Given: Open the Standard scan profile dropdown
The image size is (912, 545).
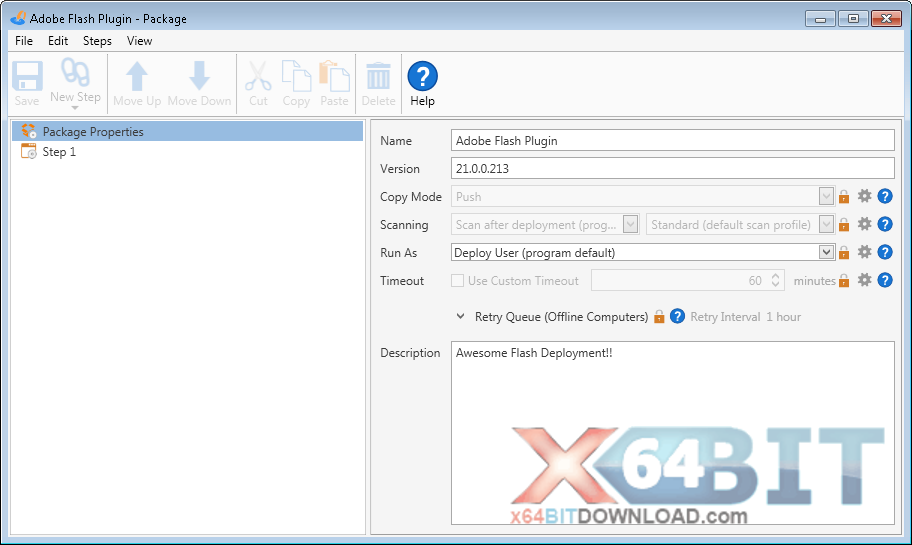Looking at the screenshot, I should point(826,225).
